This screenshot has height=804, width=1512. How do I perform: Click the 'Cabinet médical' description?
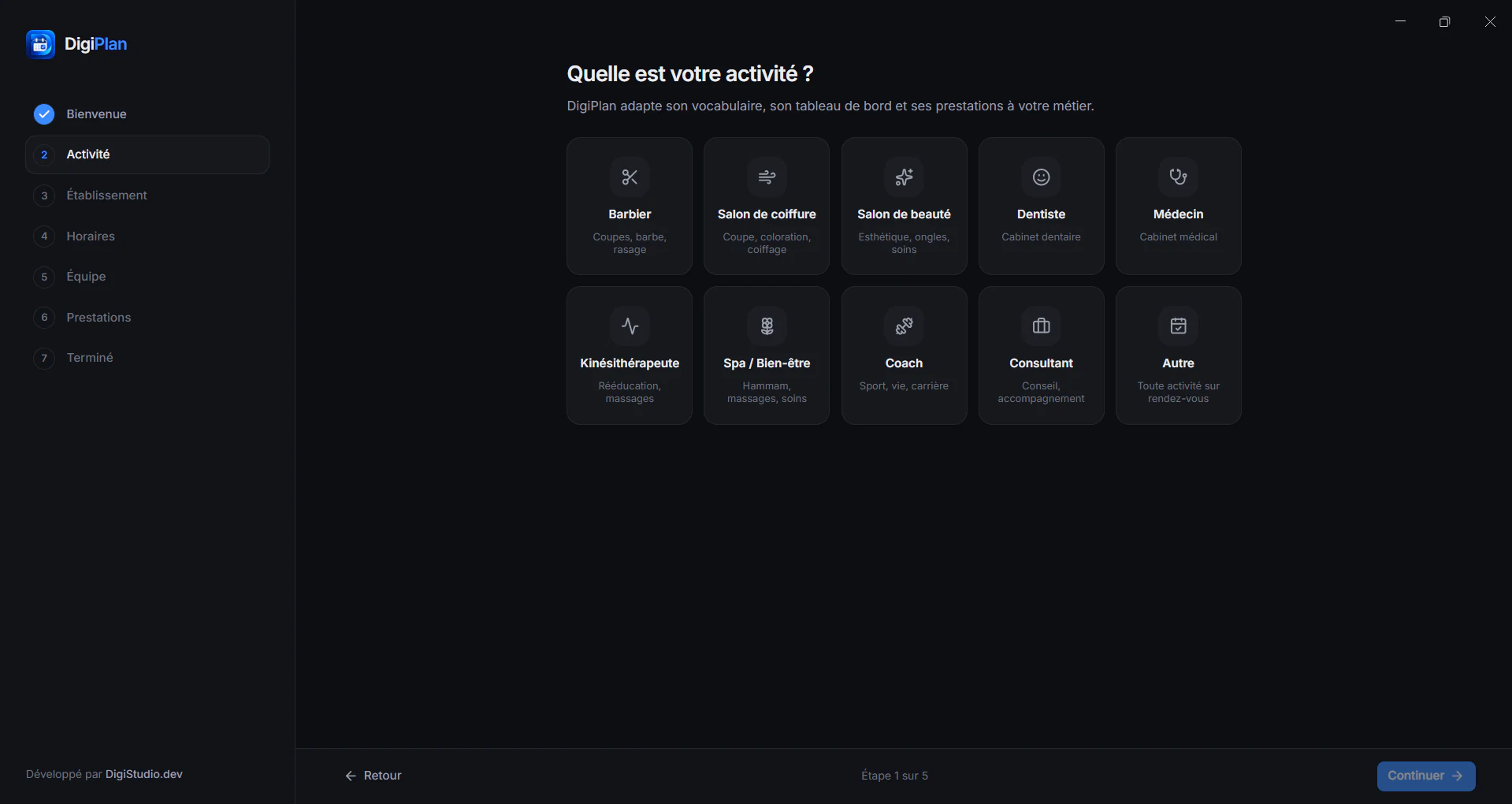1178,237
